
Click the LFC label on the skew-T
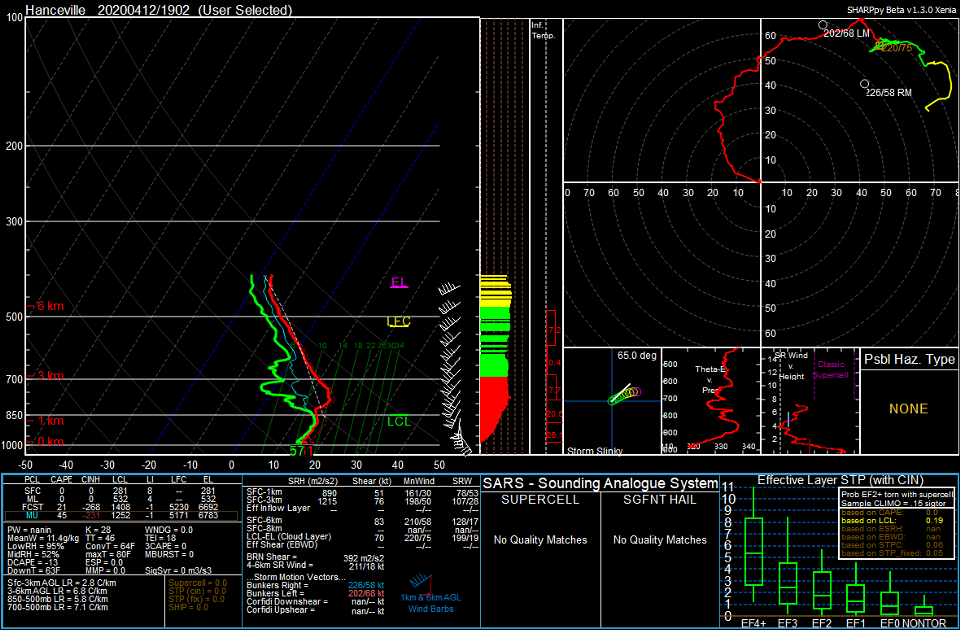point(398,321)
